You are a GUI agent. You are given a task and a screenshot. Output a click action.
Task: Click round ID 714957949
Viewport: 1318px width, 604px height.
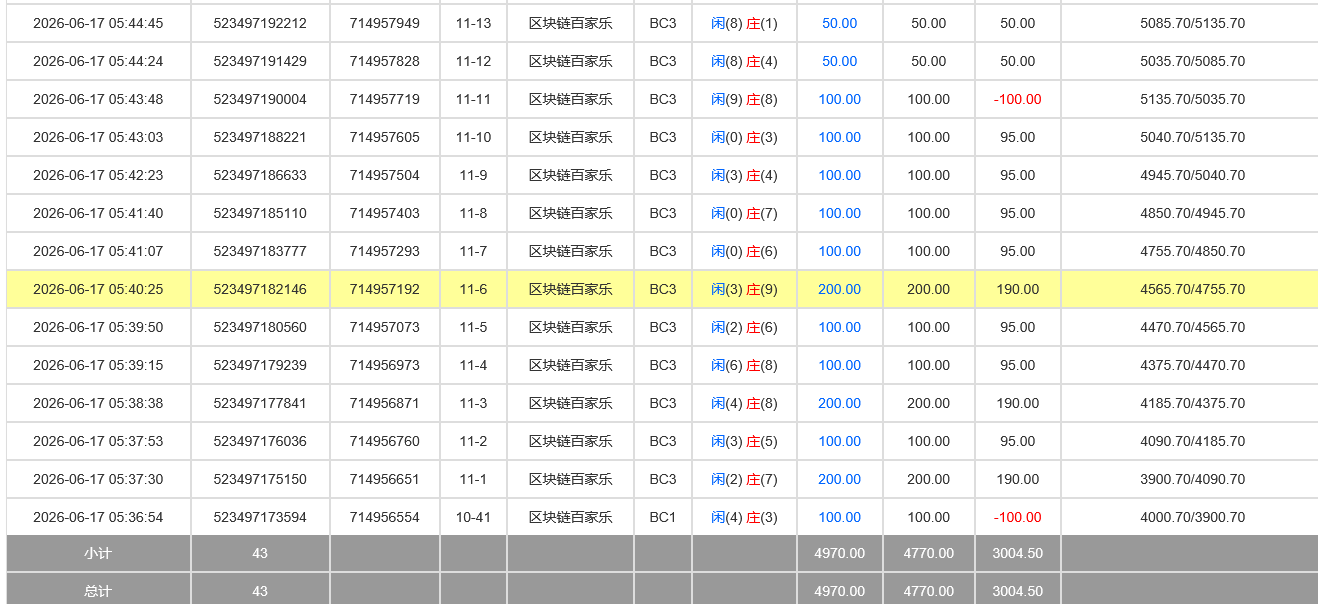tap(385, 23)
